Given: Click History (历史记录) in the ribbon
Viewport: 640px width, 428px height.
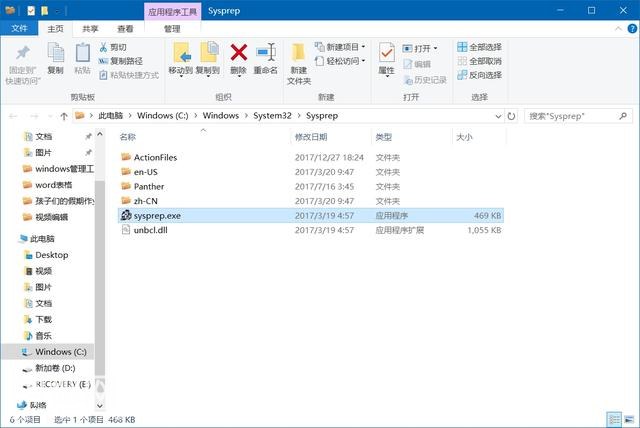Looking at the screenshot, I should 425,80.
